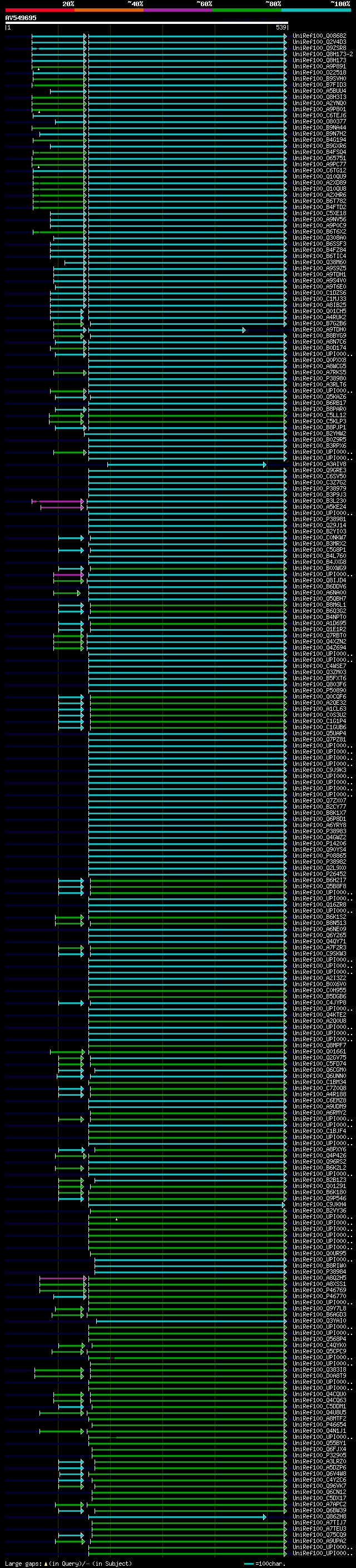Screen dimensions: 356x1568
Task: Select the UniRef100_B6T782 label
Action: tap(319, 201)
